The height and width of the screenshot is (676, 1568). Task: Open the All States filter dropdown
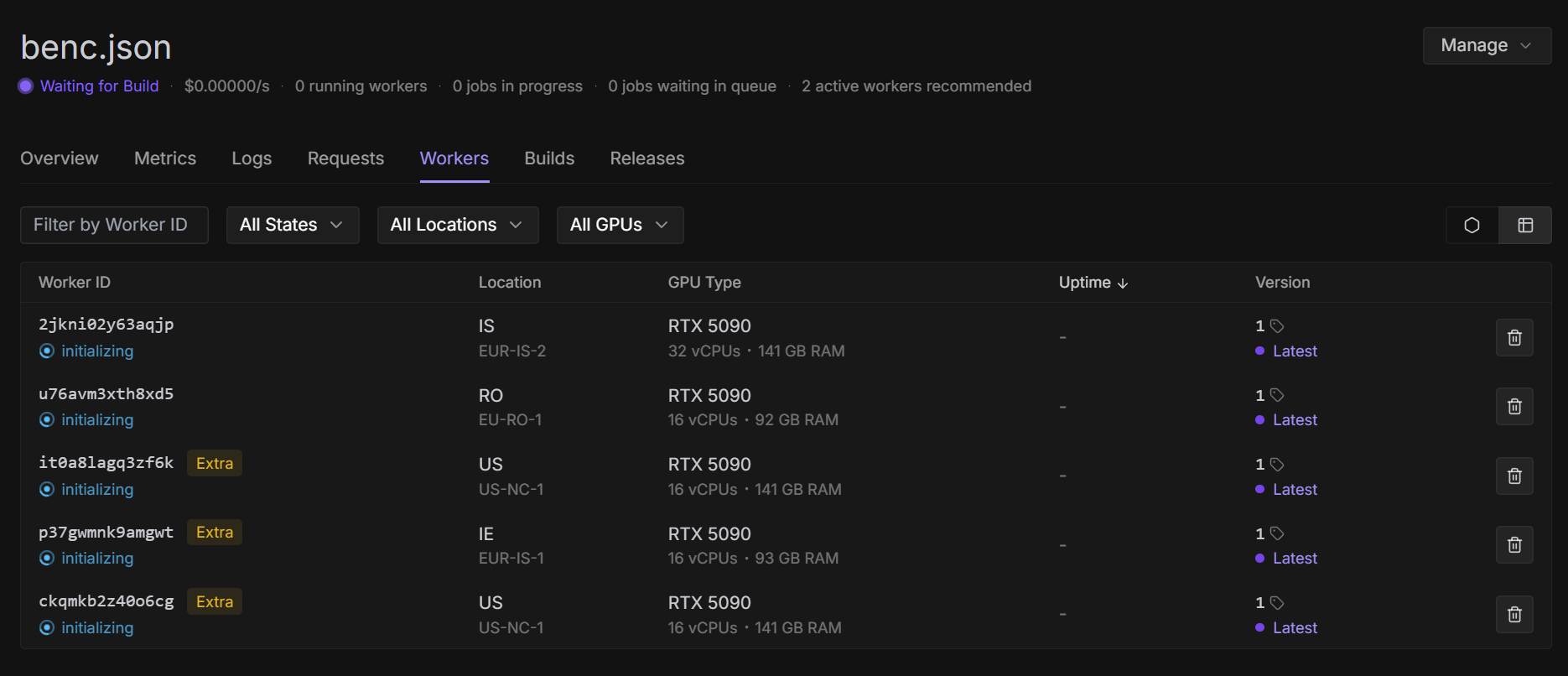tap(292, 226)
